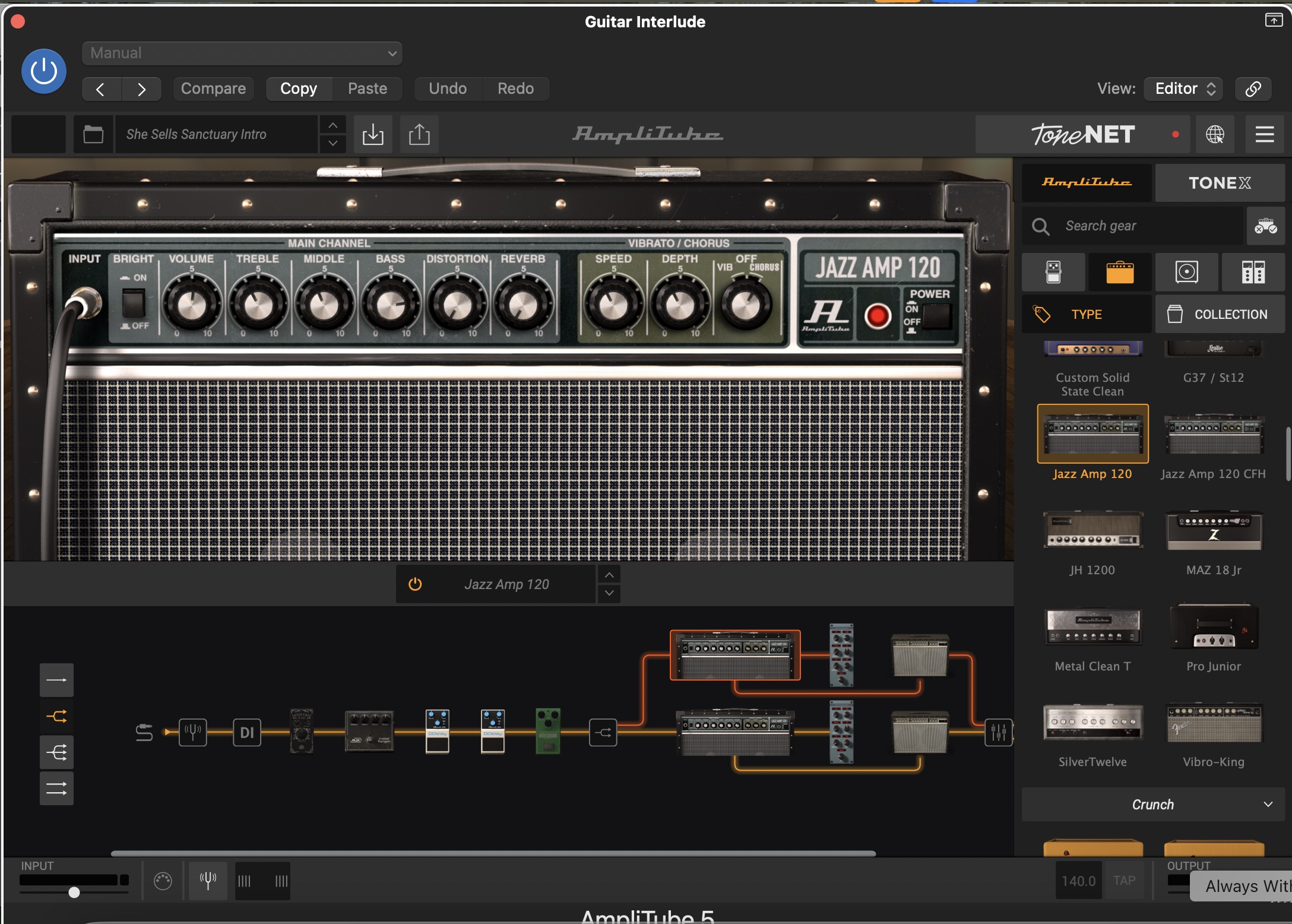
Task: Click the TAP tempo button
Action: tap(1124, 881)
